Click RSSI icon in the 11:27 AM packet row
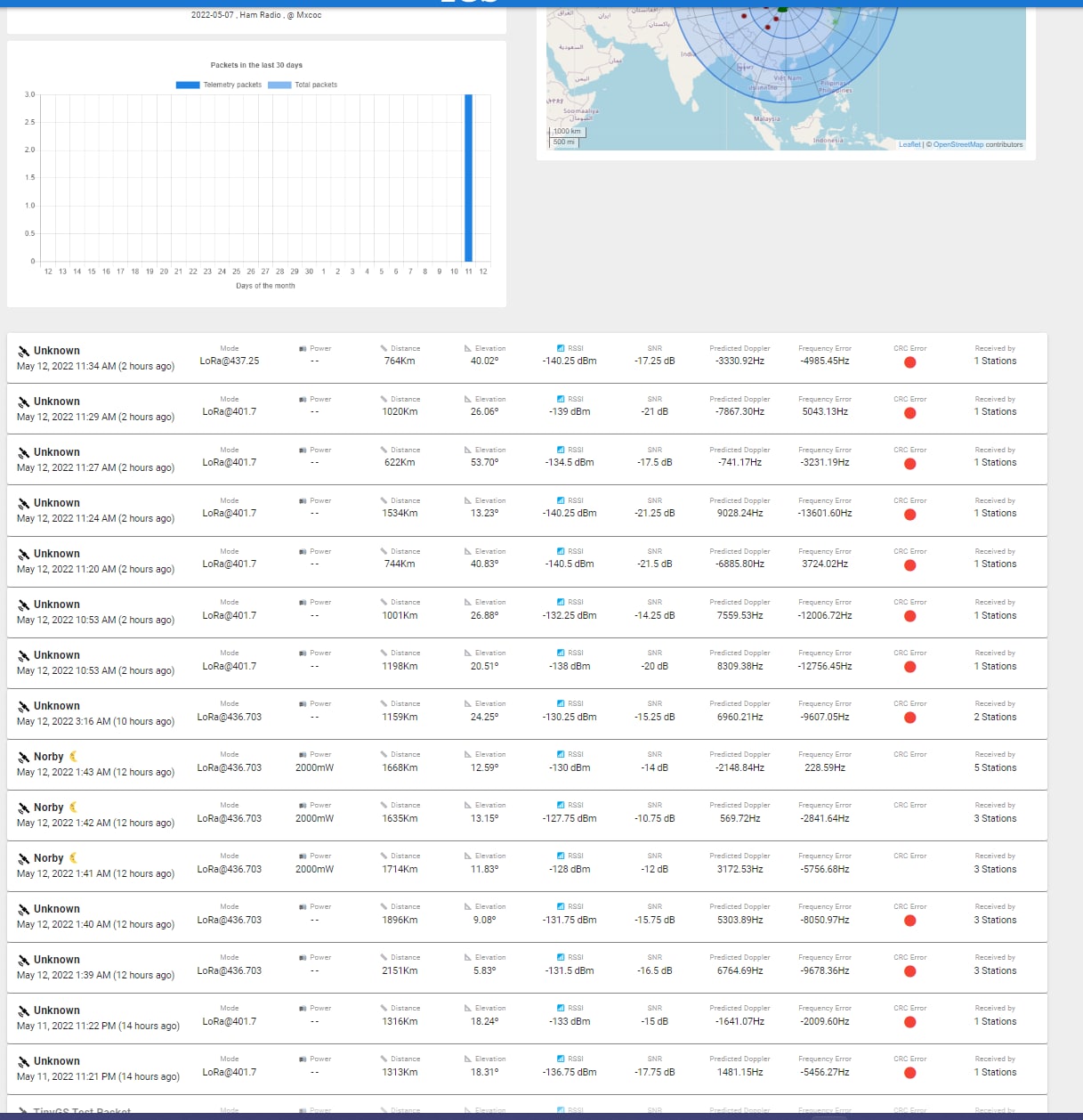Viewport: 1083px width, 1120px height. pos(561,450)
